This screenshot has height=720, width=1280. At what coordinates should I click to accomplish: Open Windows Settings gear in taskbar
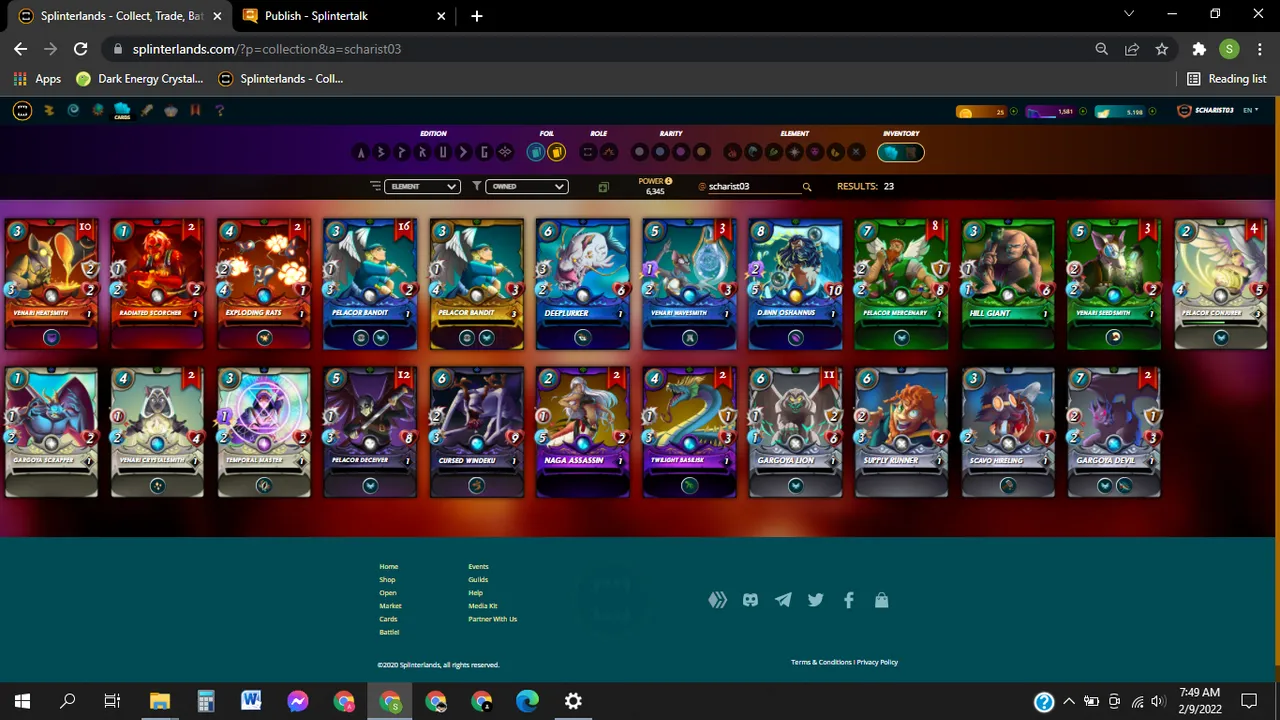click(573, 701)
